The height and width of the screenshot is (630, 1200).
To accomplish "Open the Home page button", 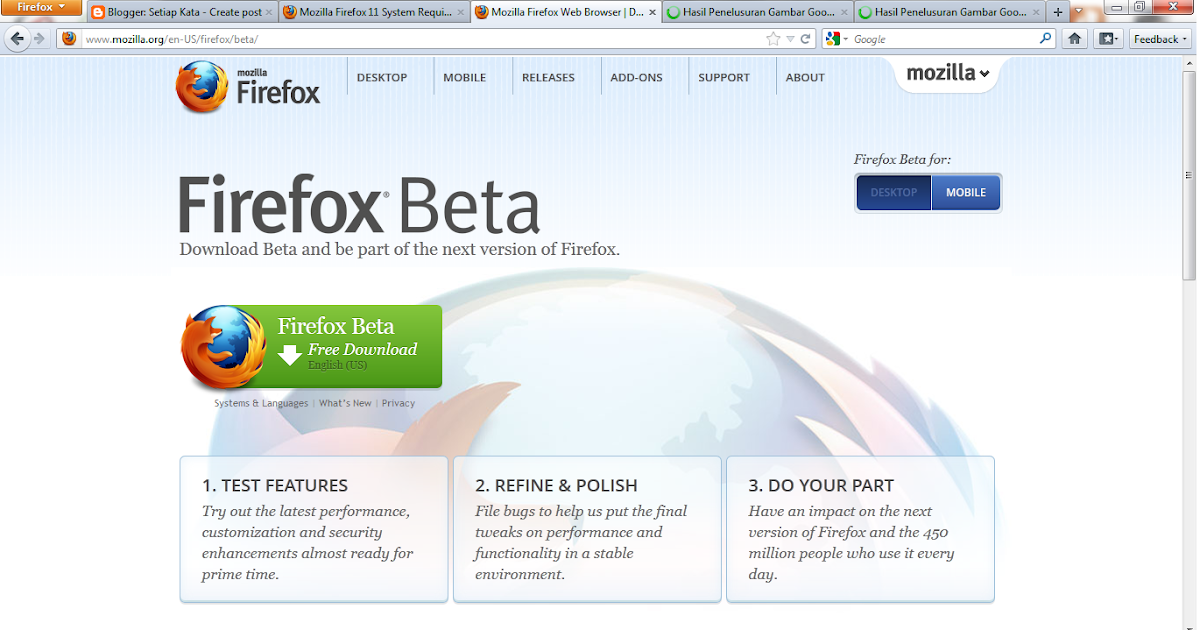I will [1074, 39].
